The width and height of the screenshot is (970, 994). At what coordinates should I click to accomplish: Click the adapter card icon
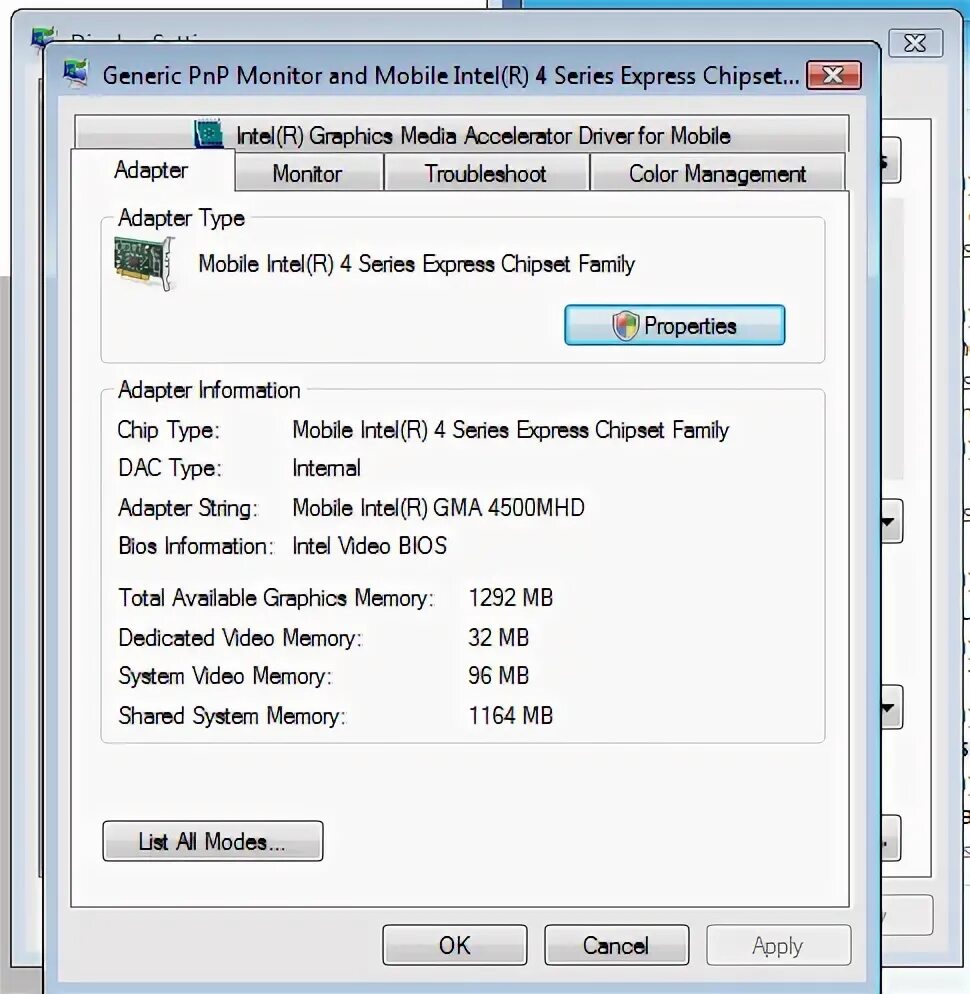point(145,263)
